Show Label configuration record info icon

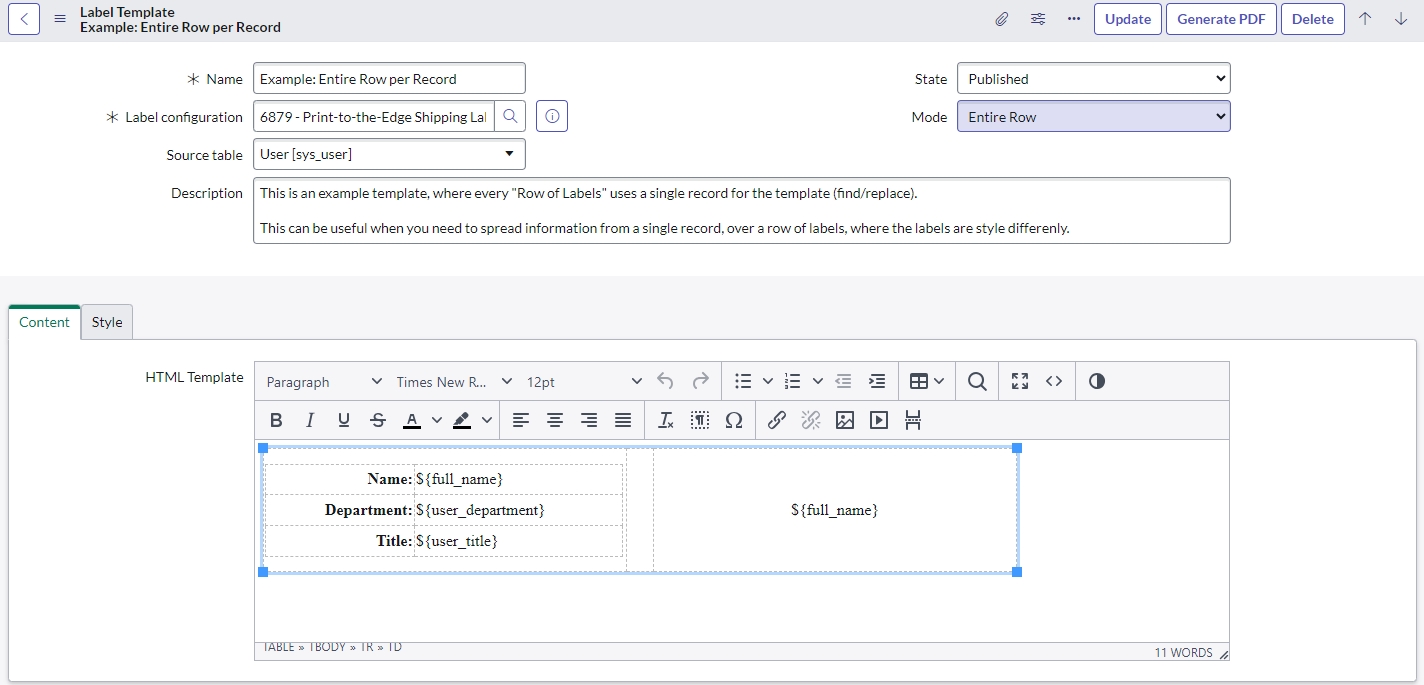click(x=552, y=117)
